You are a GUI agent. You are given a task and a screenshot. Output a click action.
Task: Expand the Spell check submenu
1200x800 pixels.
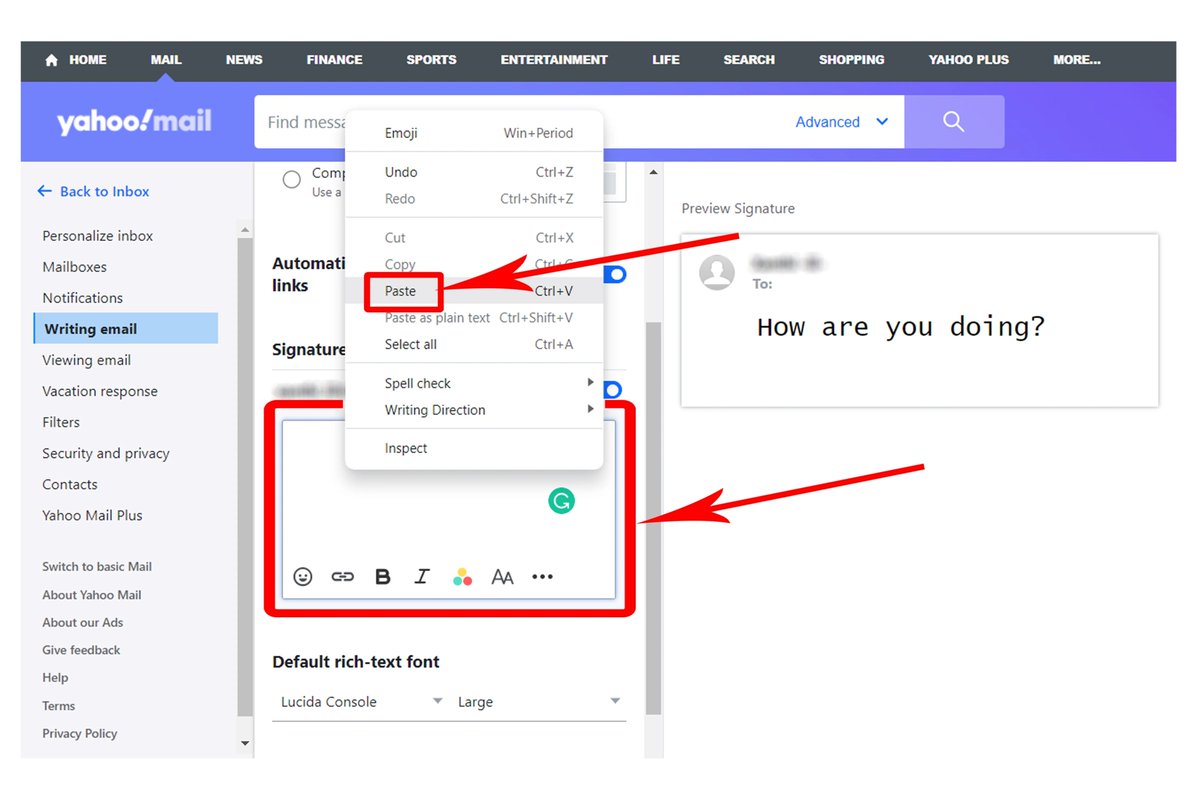click(x=417, y=382)
